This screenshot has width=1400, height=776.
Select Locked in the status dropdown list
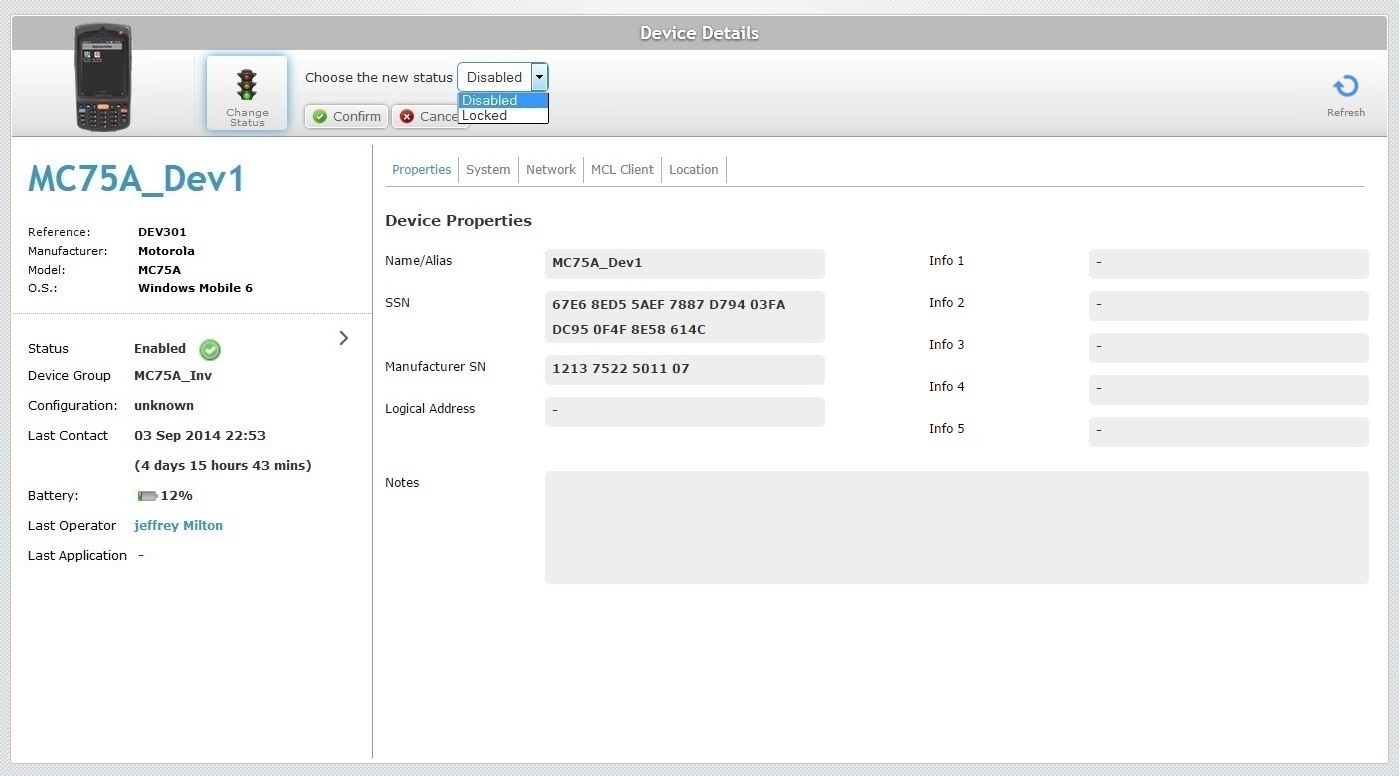(503, 116)
